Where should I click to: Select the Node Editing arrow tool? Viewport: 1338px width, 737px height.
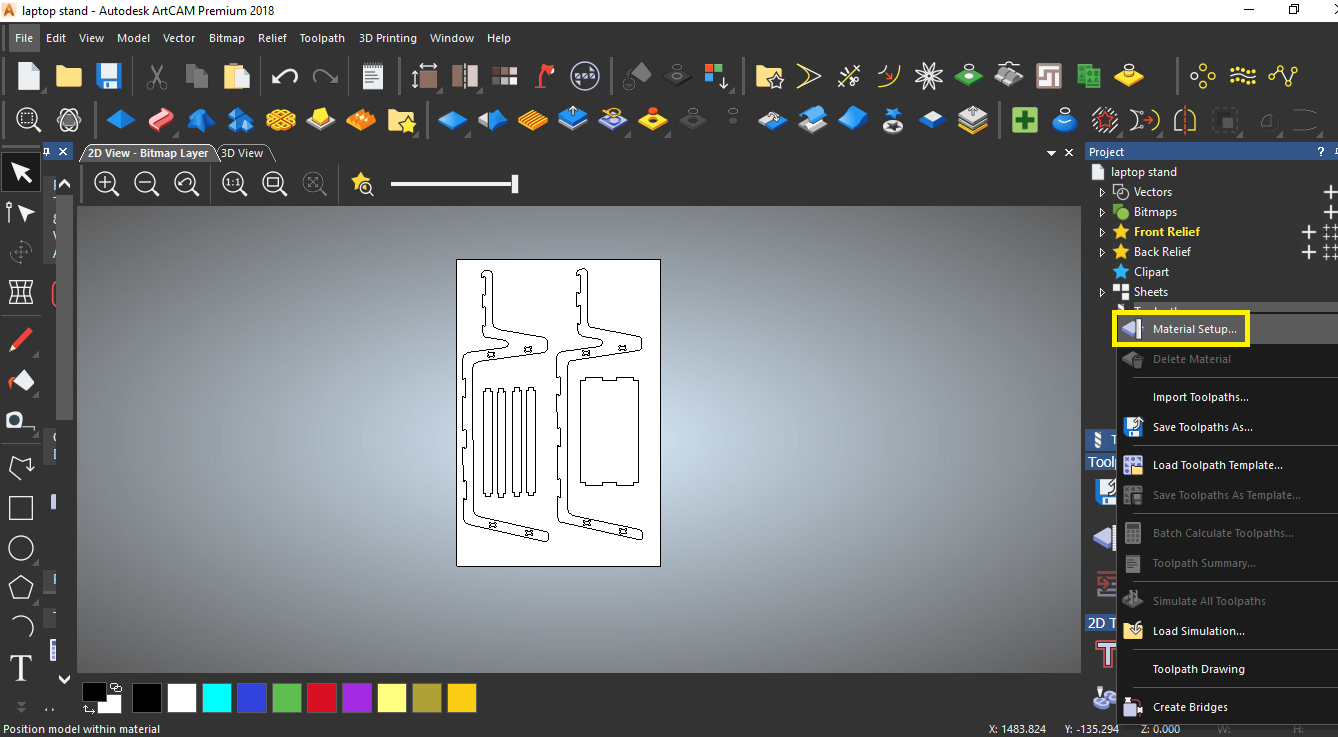point(21,213)
